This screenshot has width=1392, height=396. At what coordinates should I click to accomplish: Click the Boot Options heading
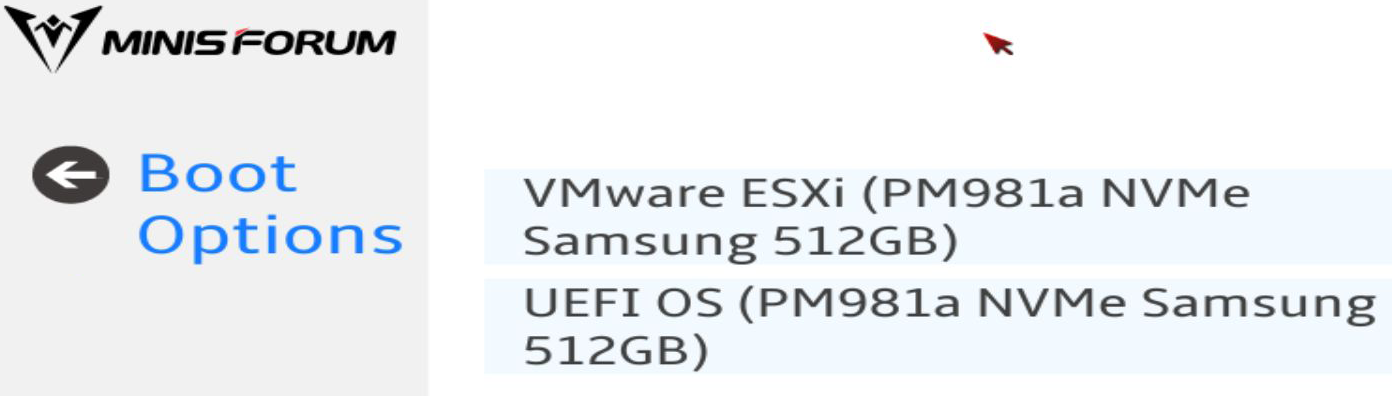(270, 204)
